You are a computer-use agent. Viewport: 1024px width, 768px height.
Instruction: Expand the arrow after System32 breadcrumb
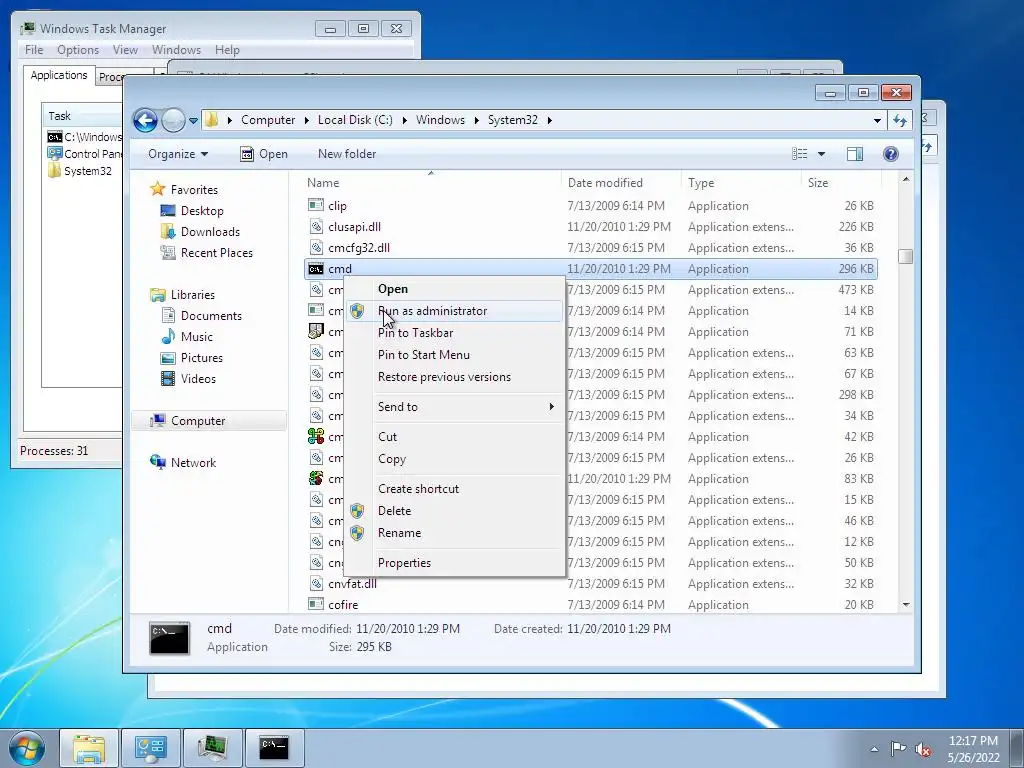(549, 120)
